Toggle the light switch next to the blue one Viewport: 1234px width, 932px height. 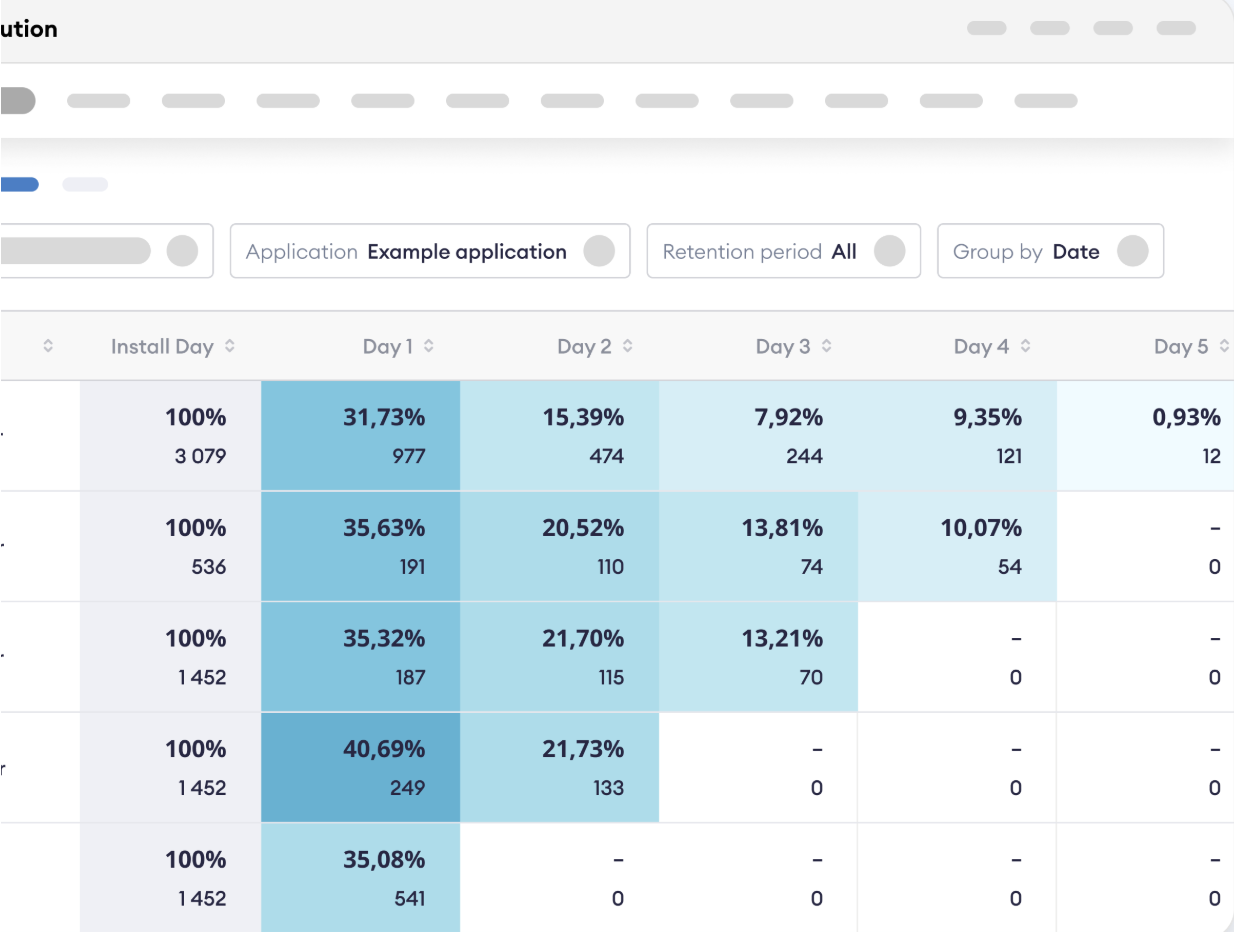pyautogui.click(x=85, y=185)
